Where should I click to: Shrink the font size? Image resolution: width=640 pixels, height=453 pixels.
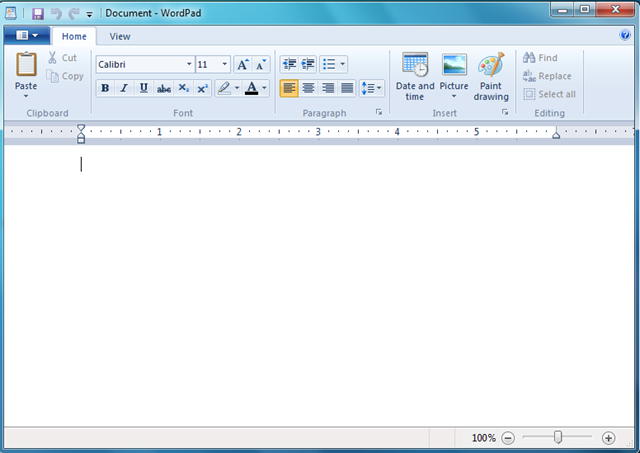tap(261, 64)
